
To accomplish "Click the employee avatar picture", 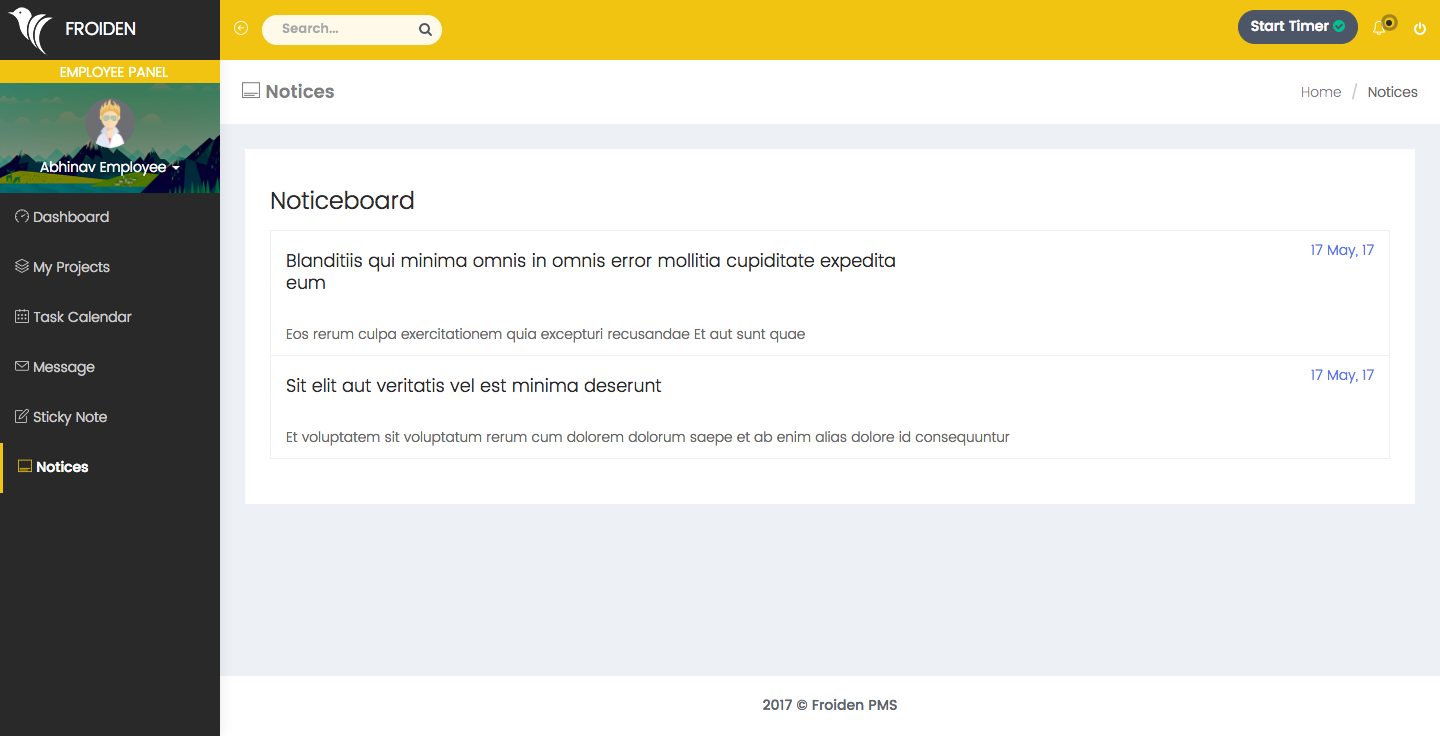I will (x=109, y=124).
